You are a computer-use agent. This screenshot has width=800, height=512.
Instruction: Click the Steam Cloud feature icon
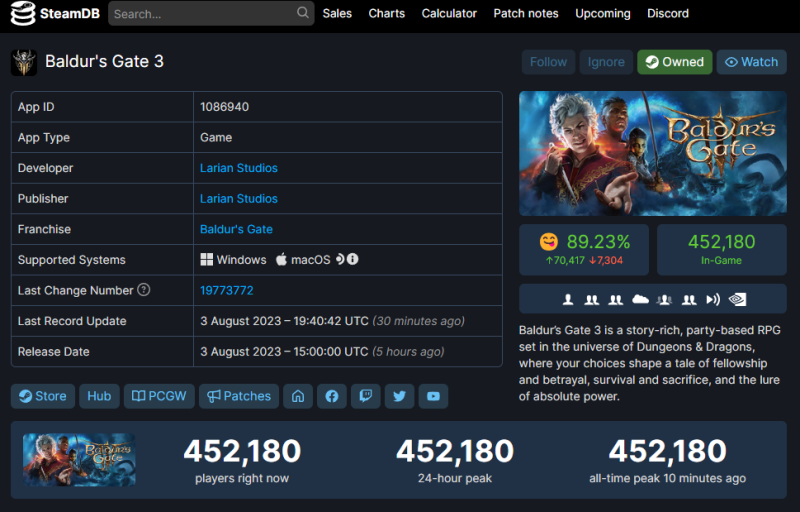[x=641, y=299]
